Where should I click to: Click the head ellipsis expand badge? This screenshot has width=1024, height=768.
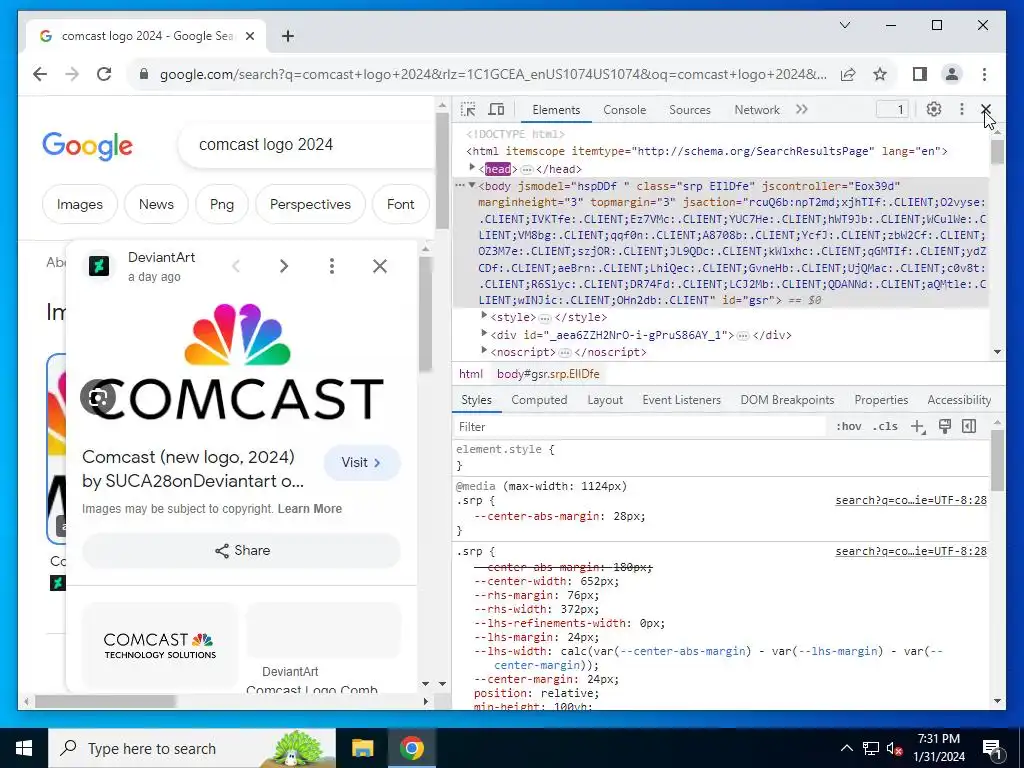tap(526, 169)
